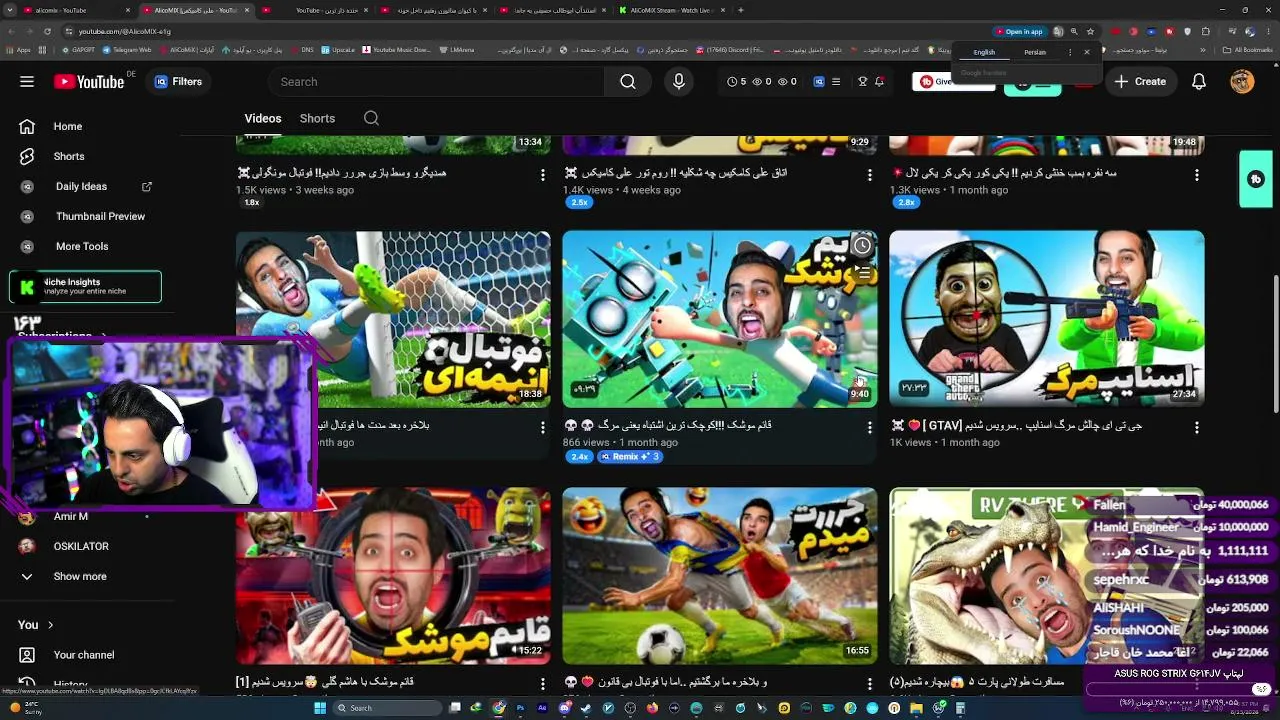Go to YouTube home via the logo
The height and width of the screenshot is (720, 1280).
89,82
